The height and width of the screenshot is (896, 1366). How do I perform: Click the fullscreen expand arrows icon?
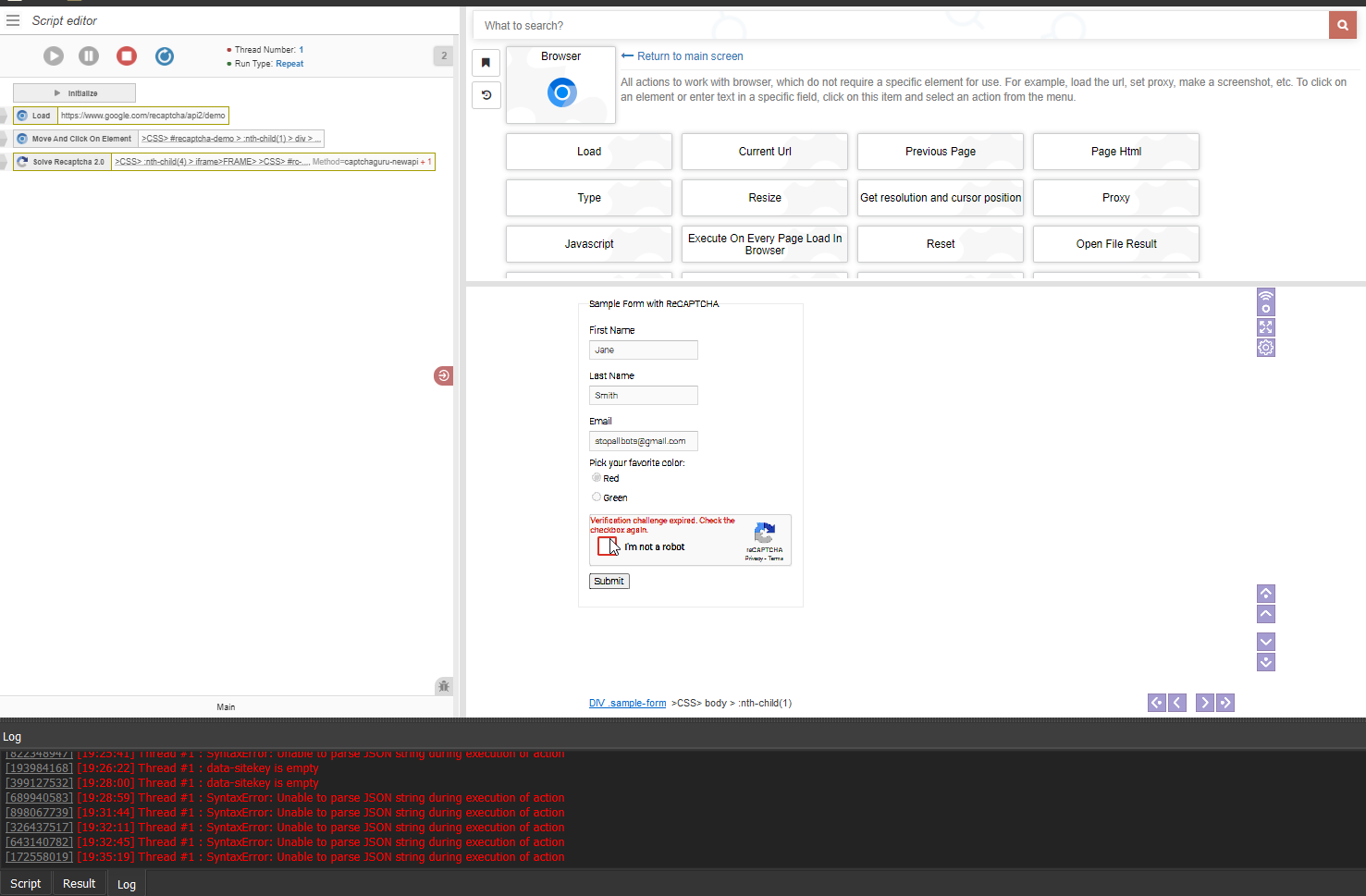pyautogui.click(x=1265, y=327)
